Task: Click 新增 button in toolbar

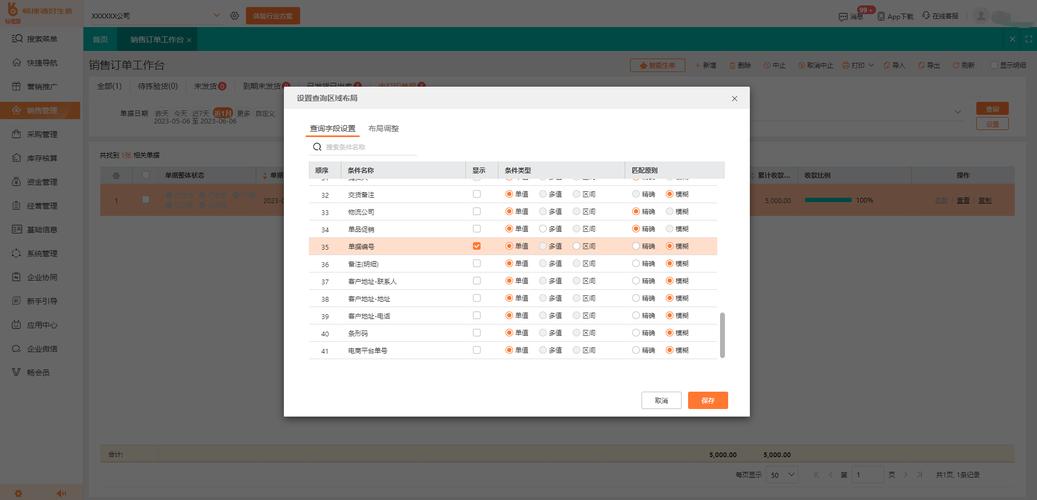Action: (x=705, y=65)
